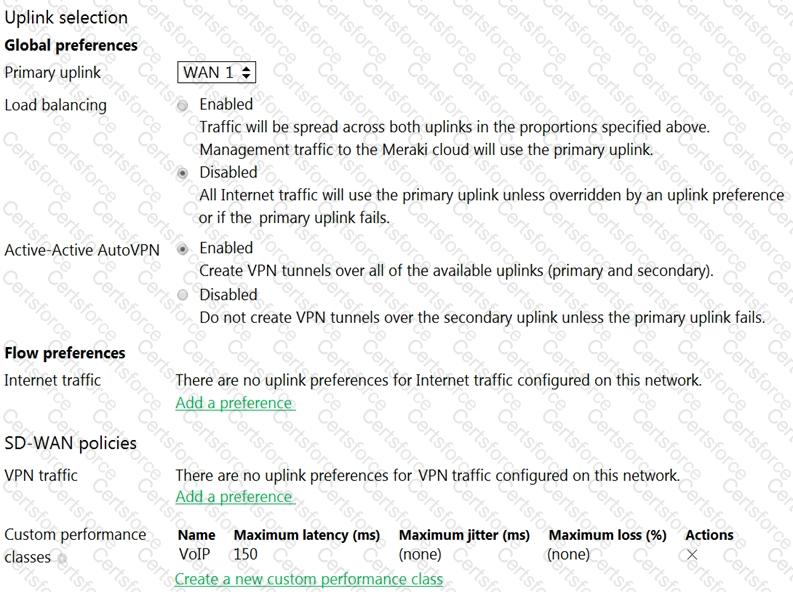Screen dimensions: 793x592
Task: Click the Actions column header
Action: point(709,535)
